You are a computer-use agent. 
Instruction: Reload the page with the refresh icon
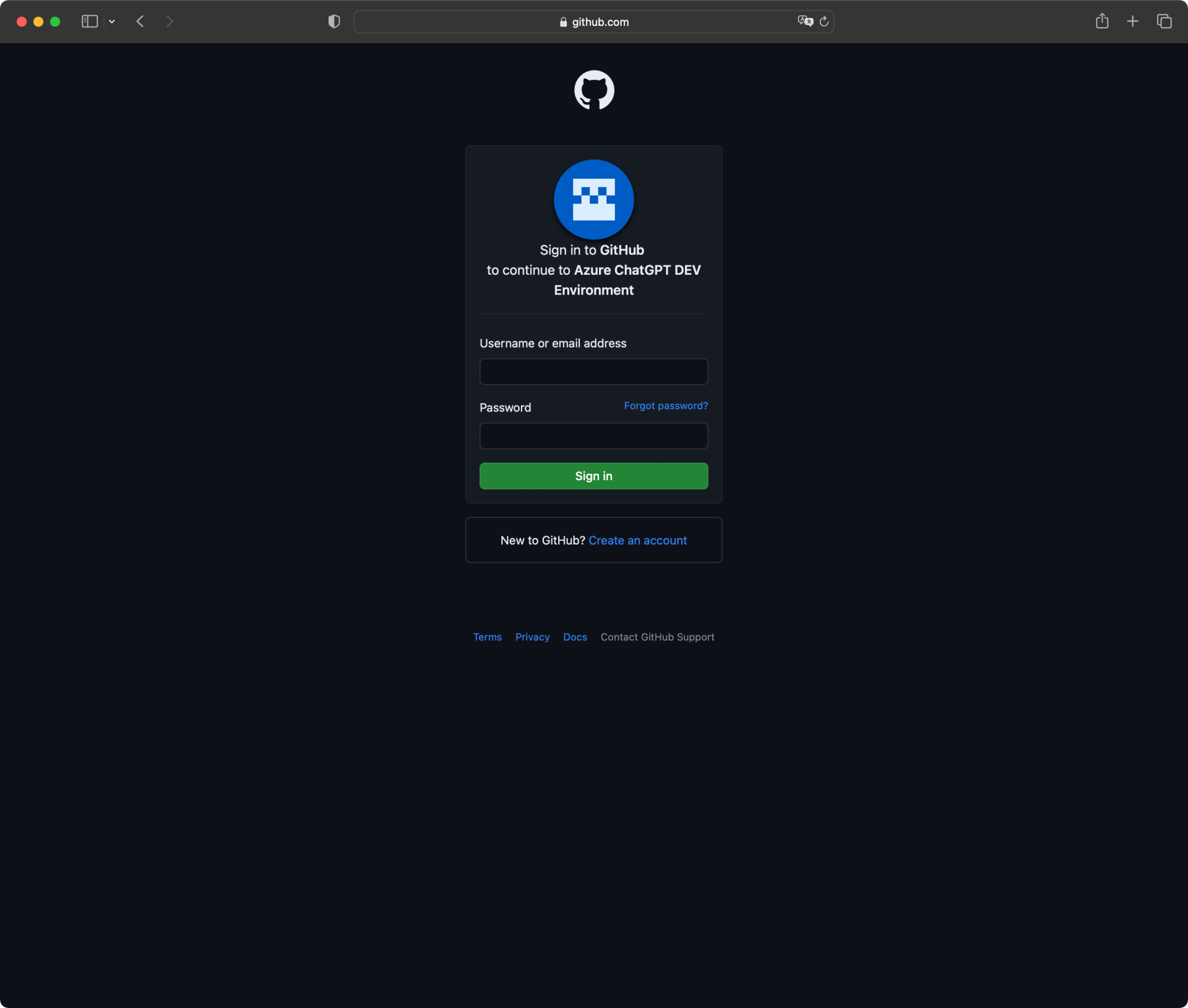tap(824, 22)
